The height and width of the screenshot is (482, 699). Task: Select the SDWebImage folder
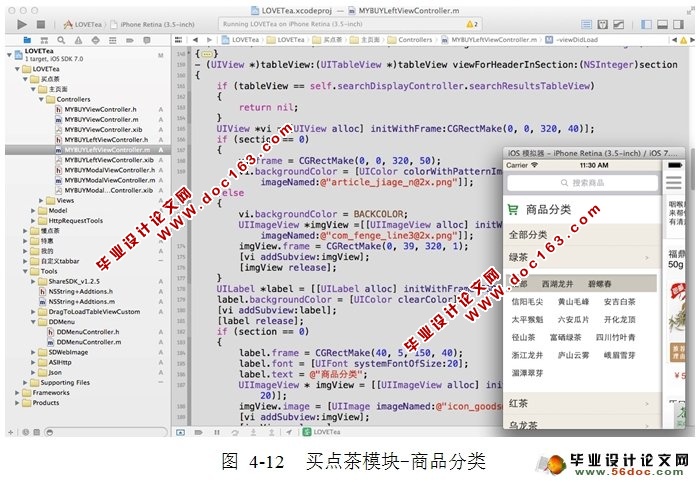coord(64,352)
